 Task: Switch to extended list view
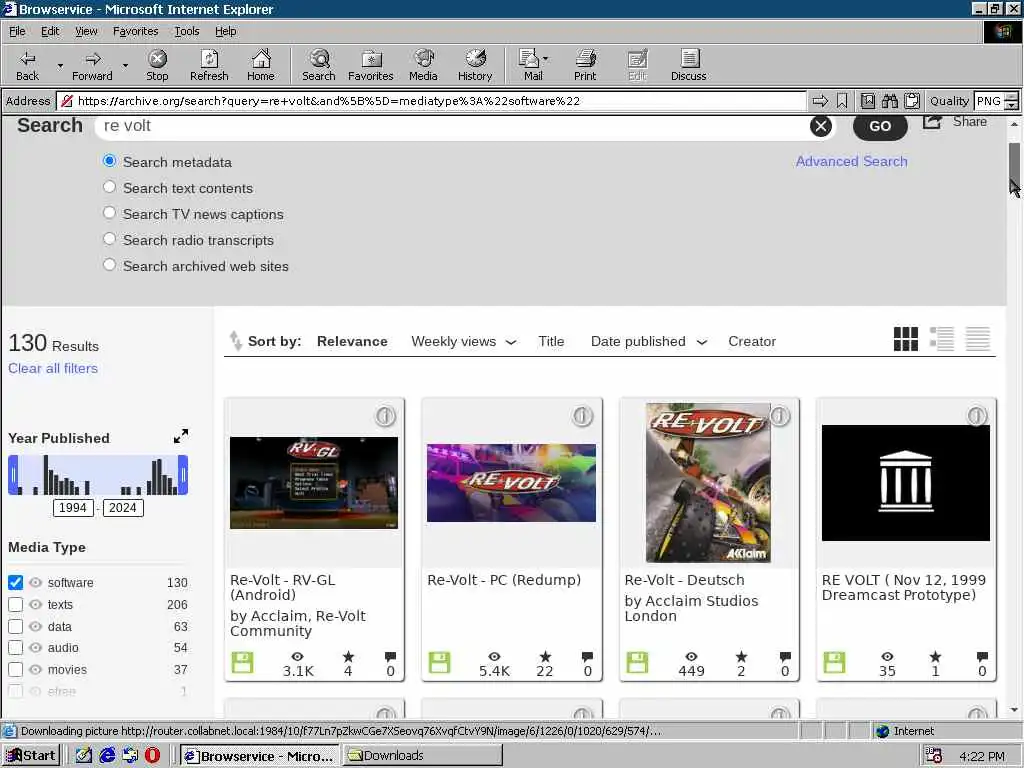point(942,339)
